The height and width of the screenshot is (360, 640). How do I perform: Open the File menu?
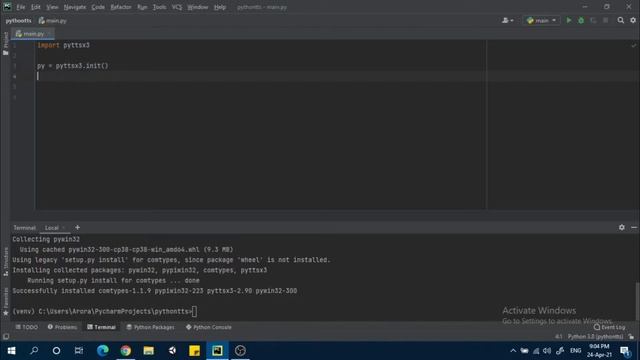point(20,7)
